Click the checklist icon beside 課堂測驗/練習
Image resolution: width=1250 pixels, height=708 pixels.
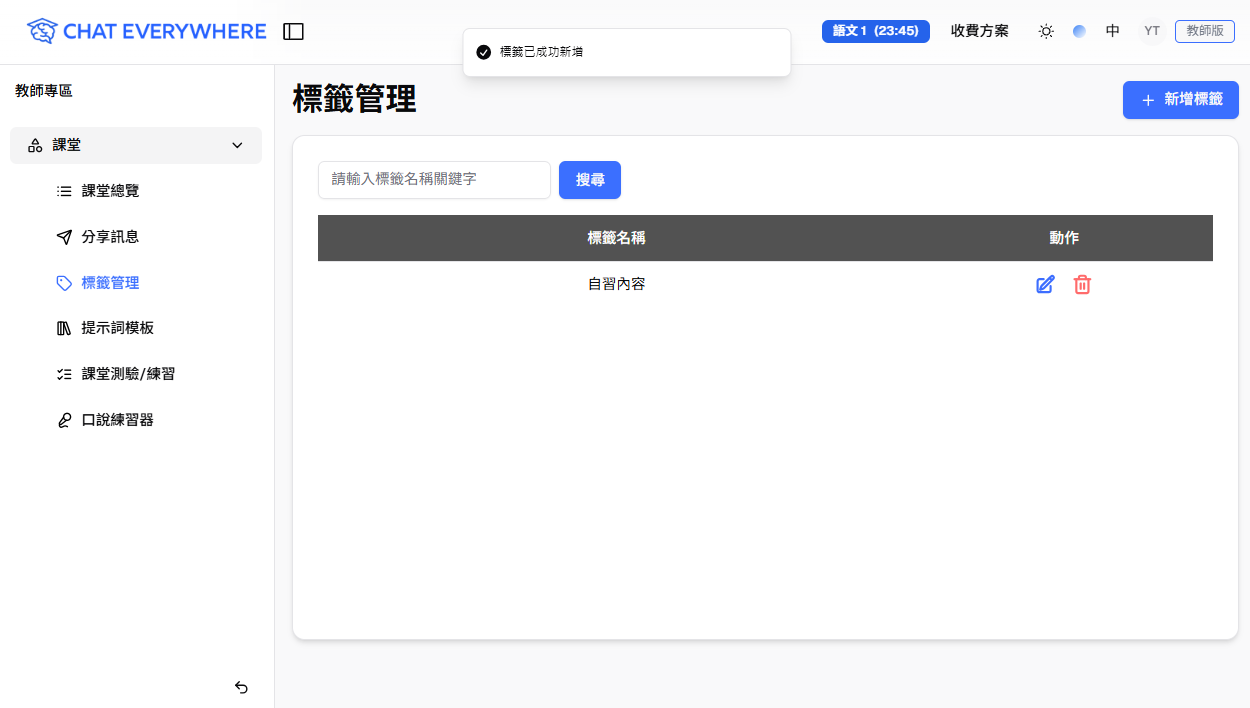coord(64,374)
